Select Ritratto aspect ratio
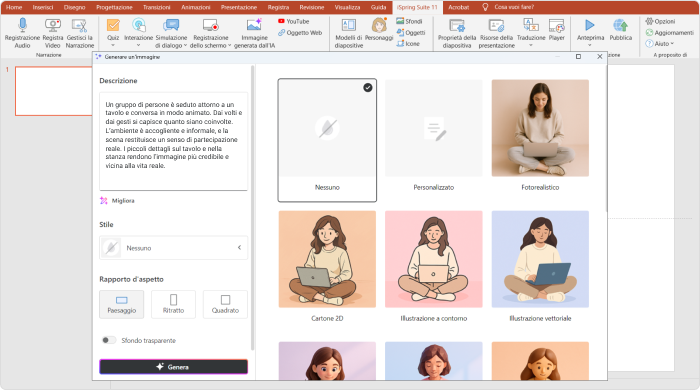This screenshot has width=700, height=390. [x=173, y=304]
